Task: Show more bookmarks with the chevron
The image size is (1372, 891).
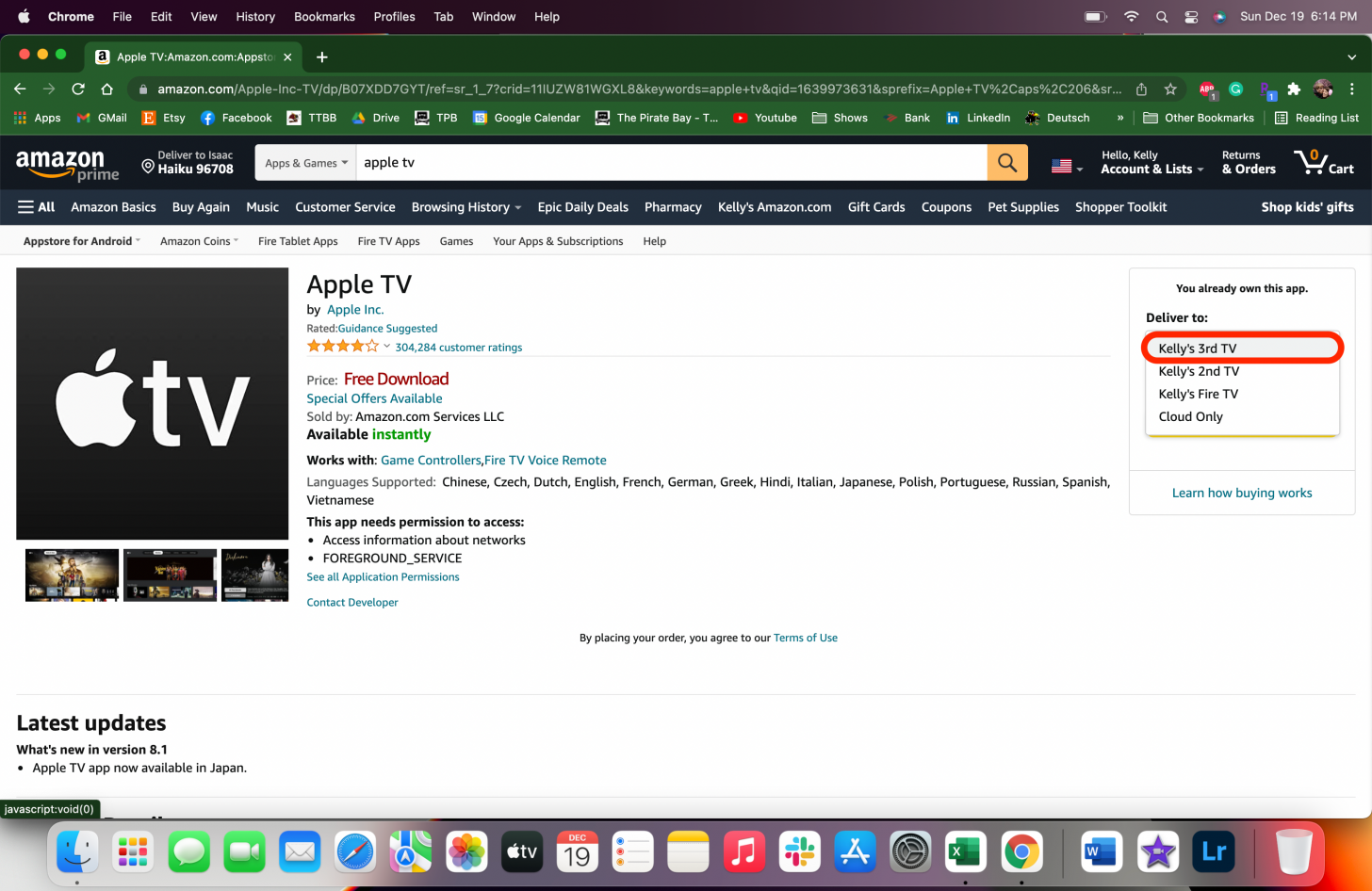Action: pyautogui.click(x=1120, y=118)
